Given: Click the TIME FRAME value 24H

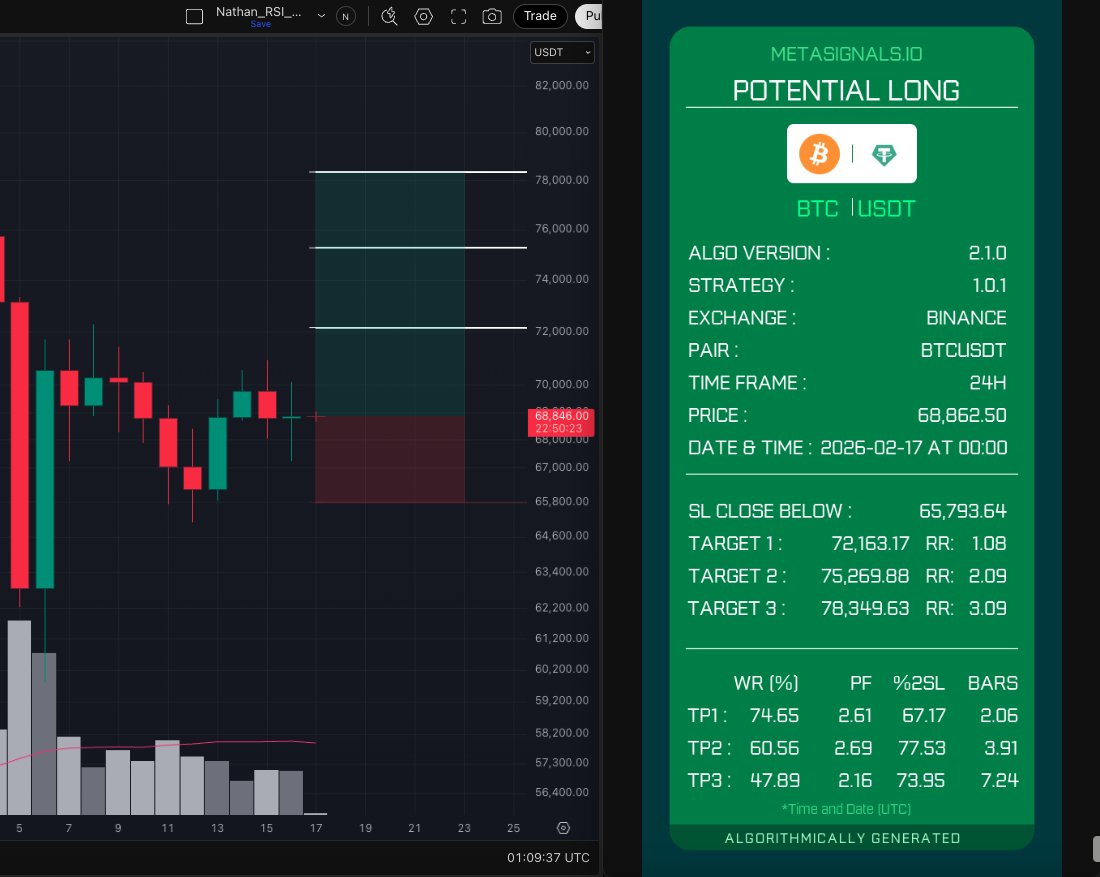Looking at the screenshot, I should pyautogui.click(x=988, y=382).
